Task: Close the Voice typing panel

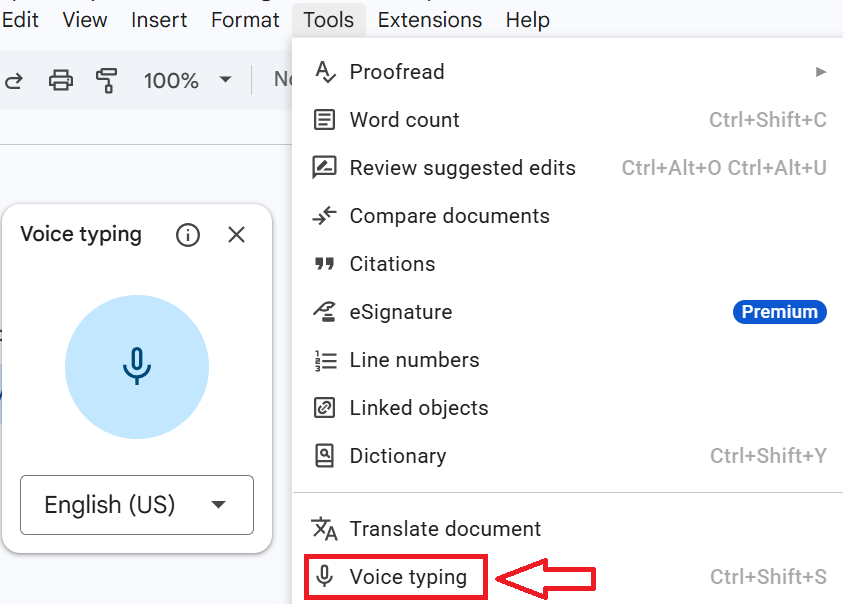Action: [236, 235]
